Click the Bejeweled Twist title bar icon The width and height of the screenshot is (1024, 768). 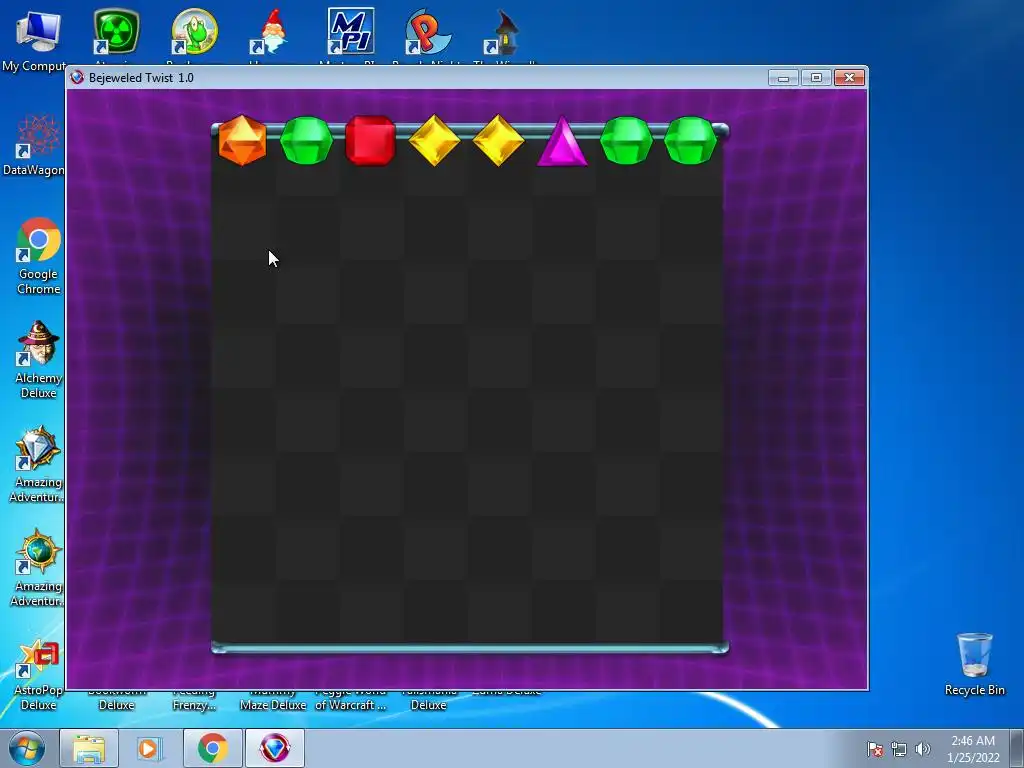pos(77,78)
